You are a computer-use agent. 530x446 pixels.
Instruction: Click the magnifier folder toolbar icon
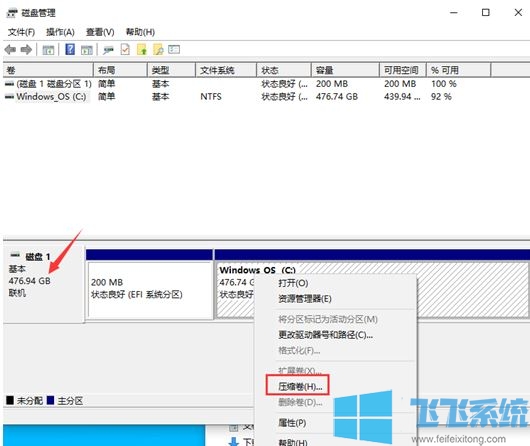pos(158,50)
